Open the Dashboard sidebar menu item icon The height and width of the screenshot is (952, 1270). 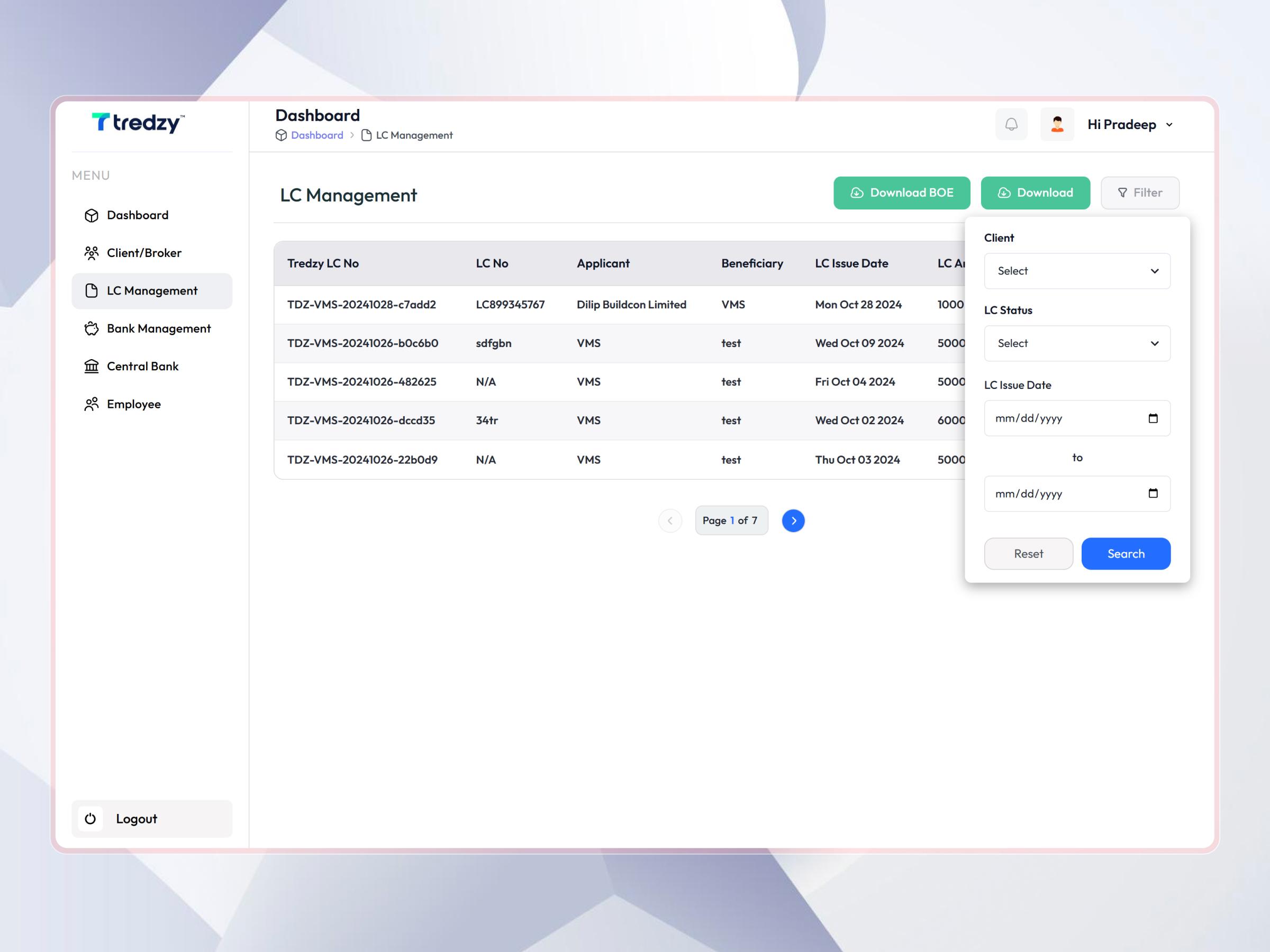click(92, 215)
